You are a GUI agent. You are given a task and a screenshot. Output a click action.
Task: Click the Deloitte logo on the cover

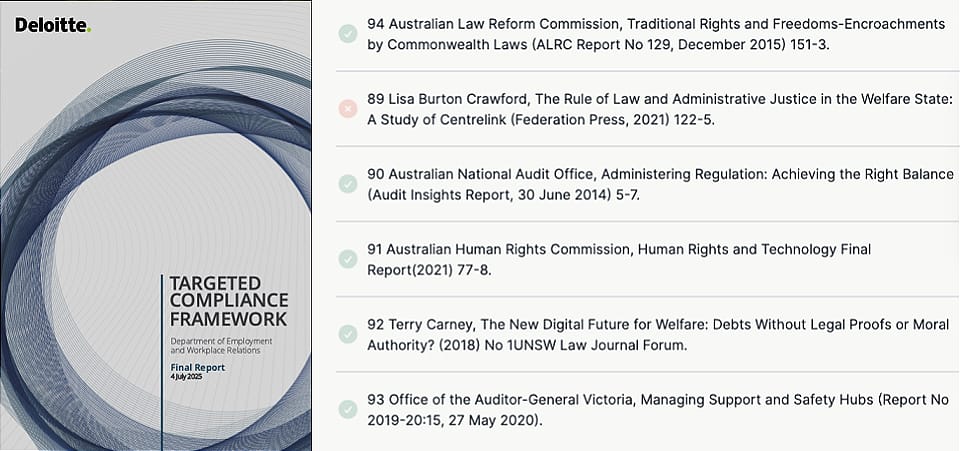tap(52, 25)
